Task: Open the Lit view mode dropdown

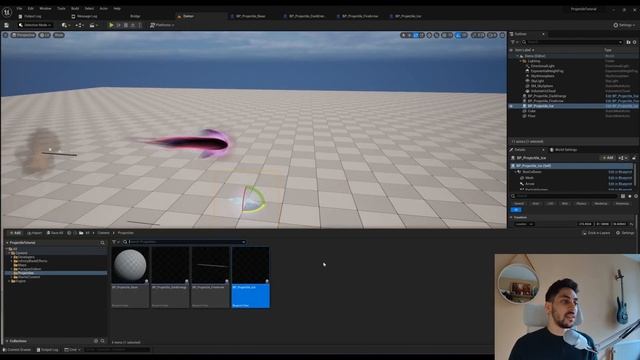Action: click(44, 36)
